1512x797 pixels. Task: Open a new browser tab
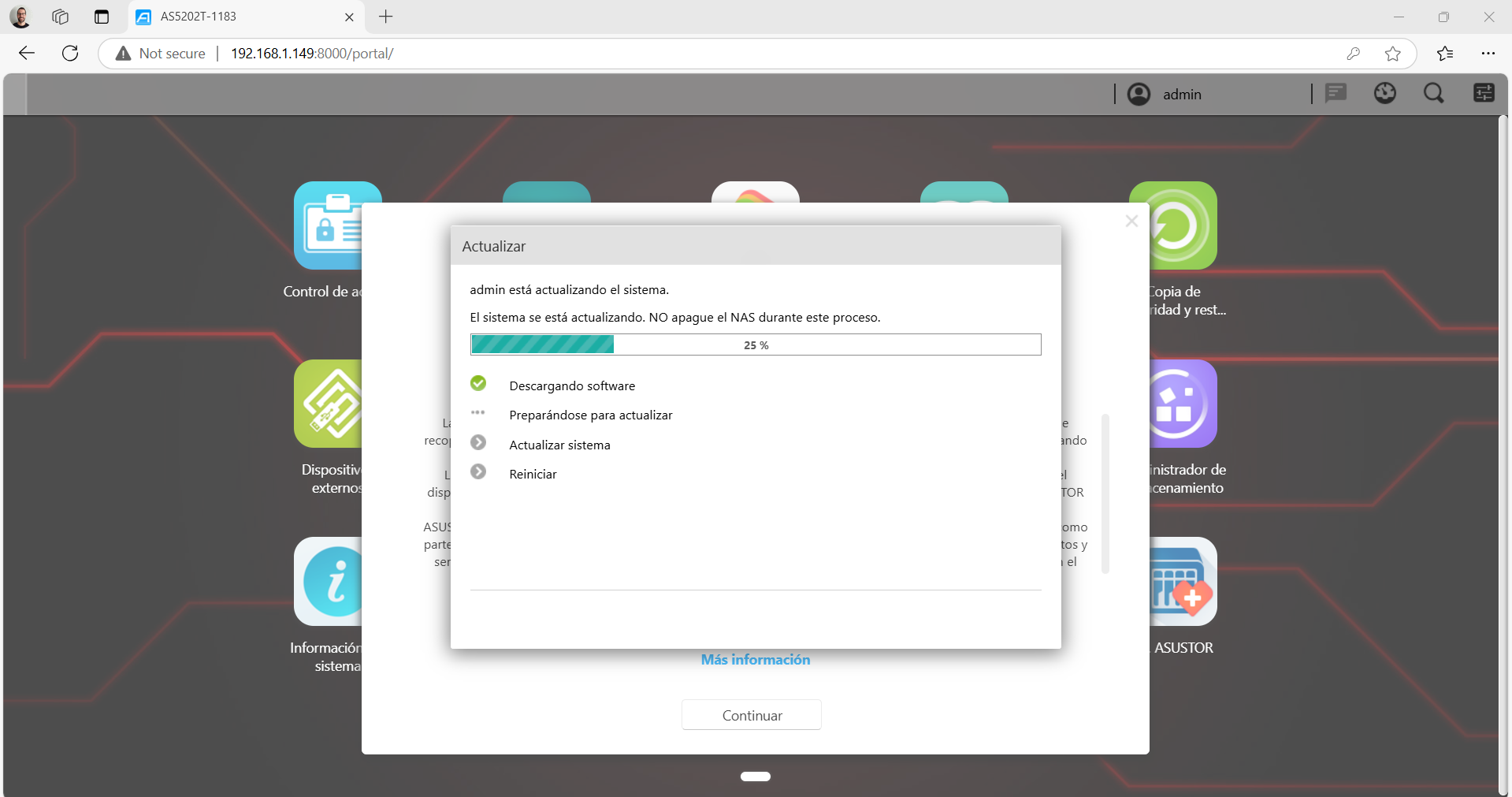pos(385,17)
